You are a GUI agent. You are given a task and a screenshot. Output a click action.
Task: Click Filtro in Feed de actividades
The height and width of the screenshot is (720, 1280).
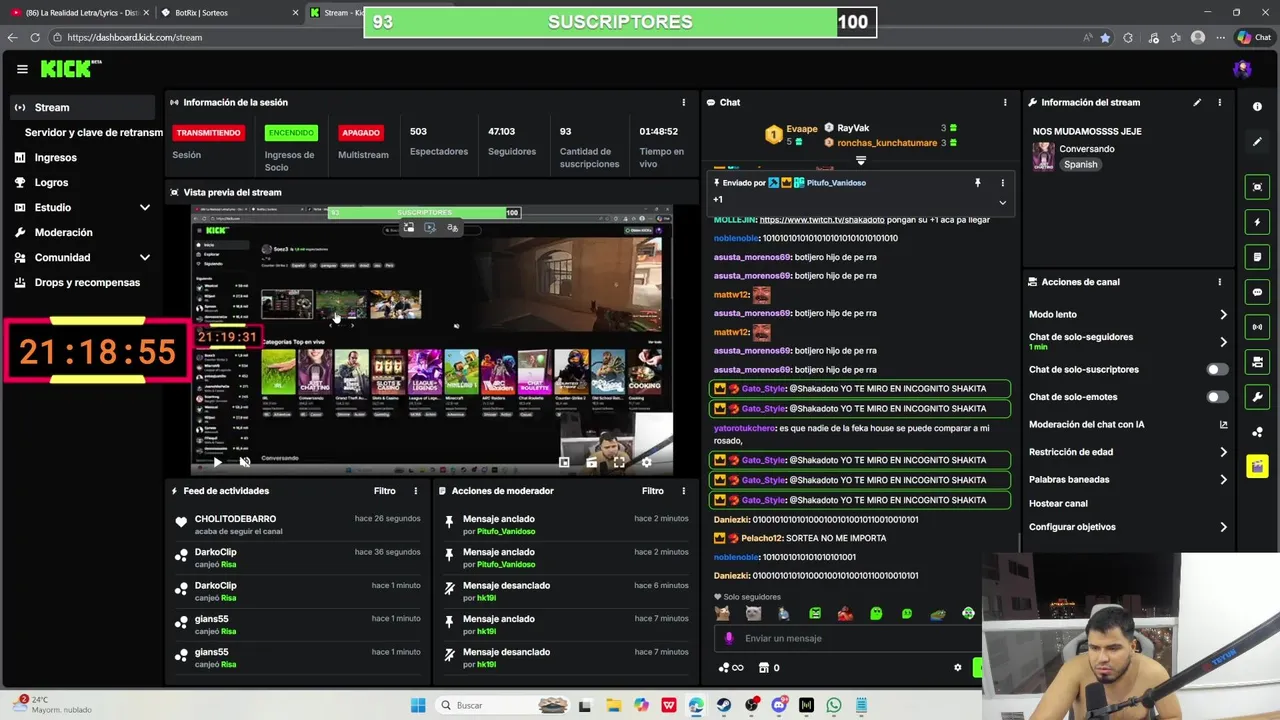pos(384,491)
